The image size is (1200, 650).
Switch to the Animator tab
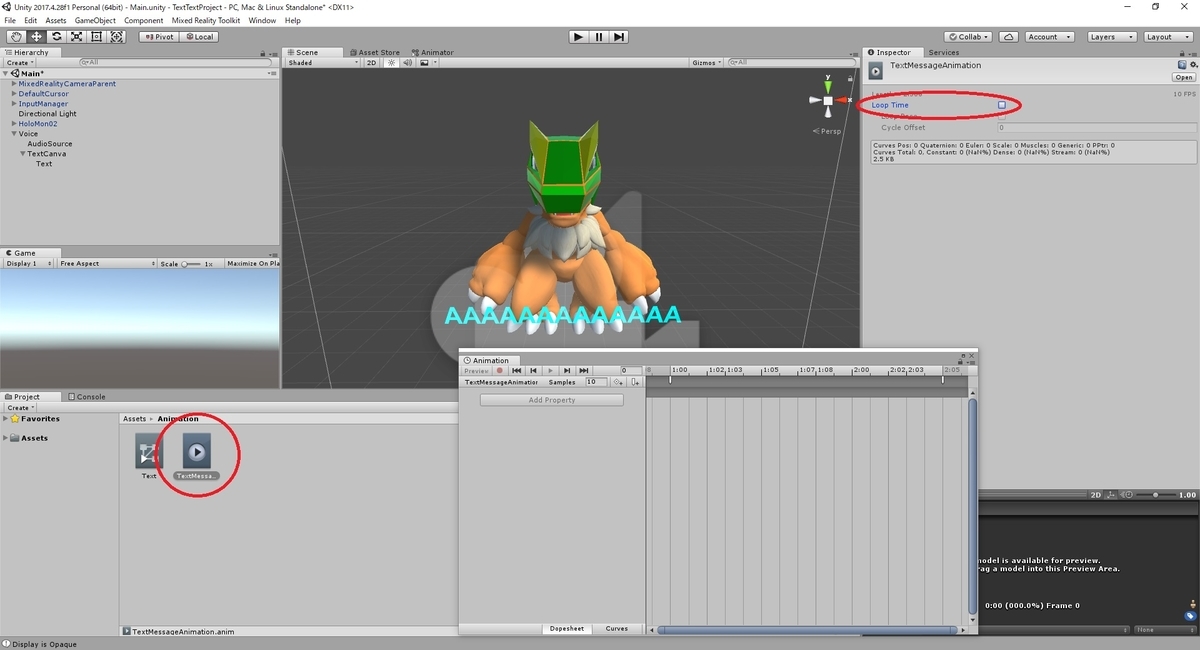431,52
